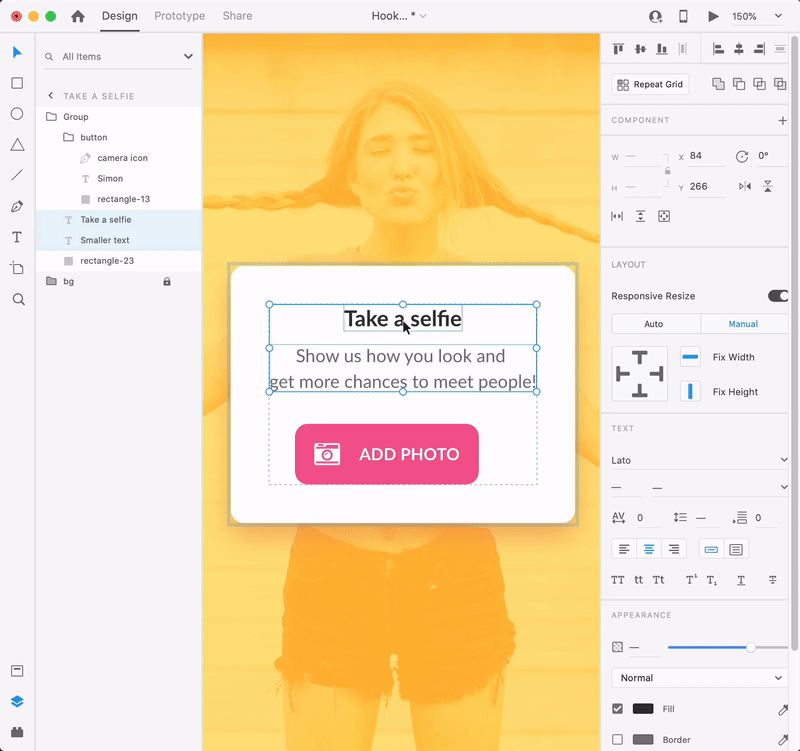Screen dimensions: 800x751
Task: Select Auto responsive resize mode
Action: [x=656, y=324]
